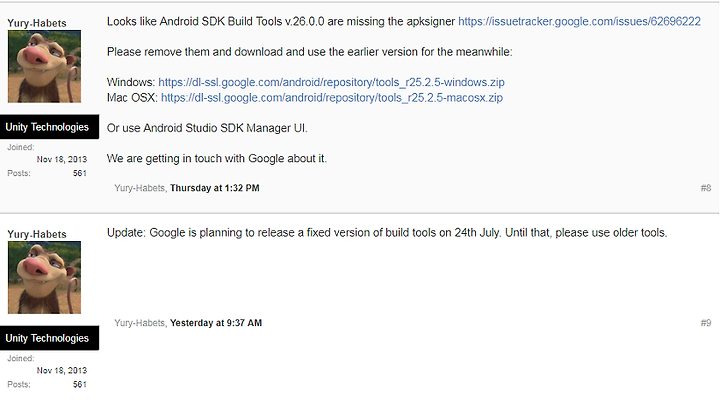Screen dimensions: 720x404
Task: Click Yury-Habets author name in post #8 footer
Action: (x=139, y=188)
